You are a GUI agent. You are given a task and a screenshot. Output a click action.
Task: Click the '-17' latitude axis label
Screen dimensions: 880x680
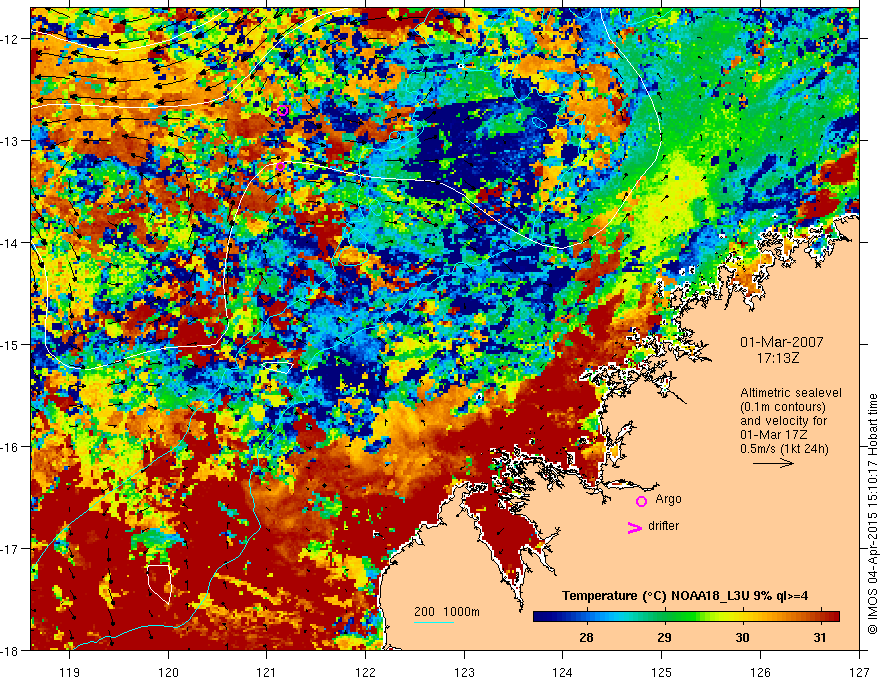click(x=10, y=549)
